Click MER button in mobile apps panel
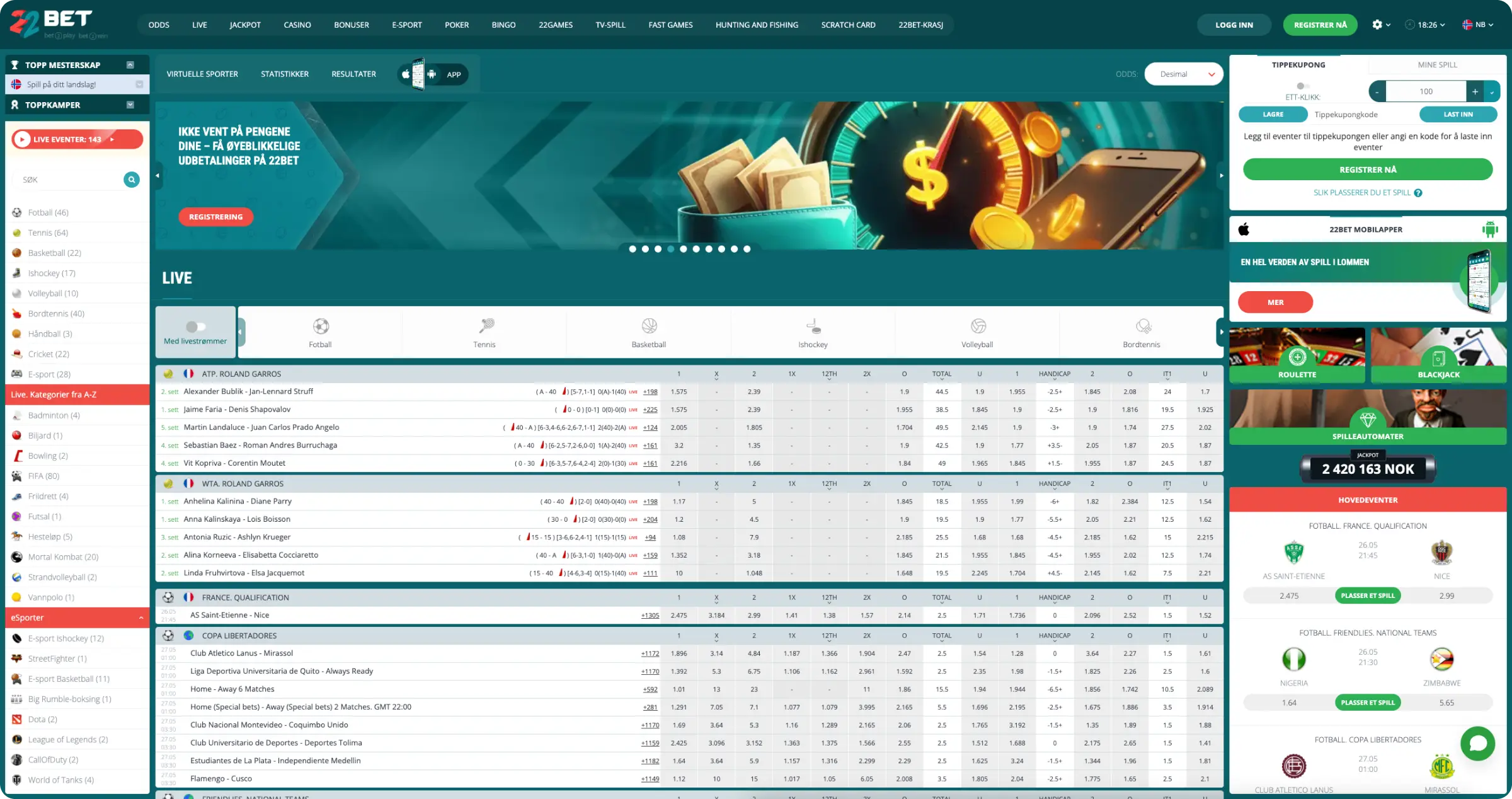The height and width of the screenshot is (799, 1512). click(1276, 302)
